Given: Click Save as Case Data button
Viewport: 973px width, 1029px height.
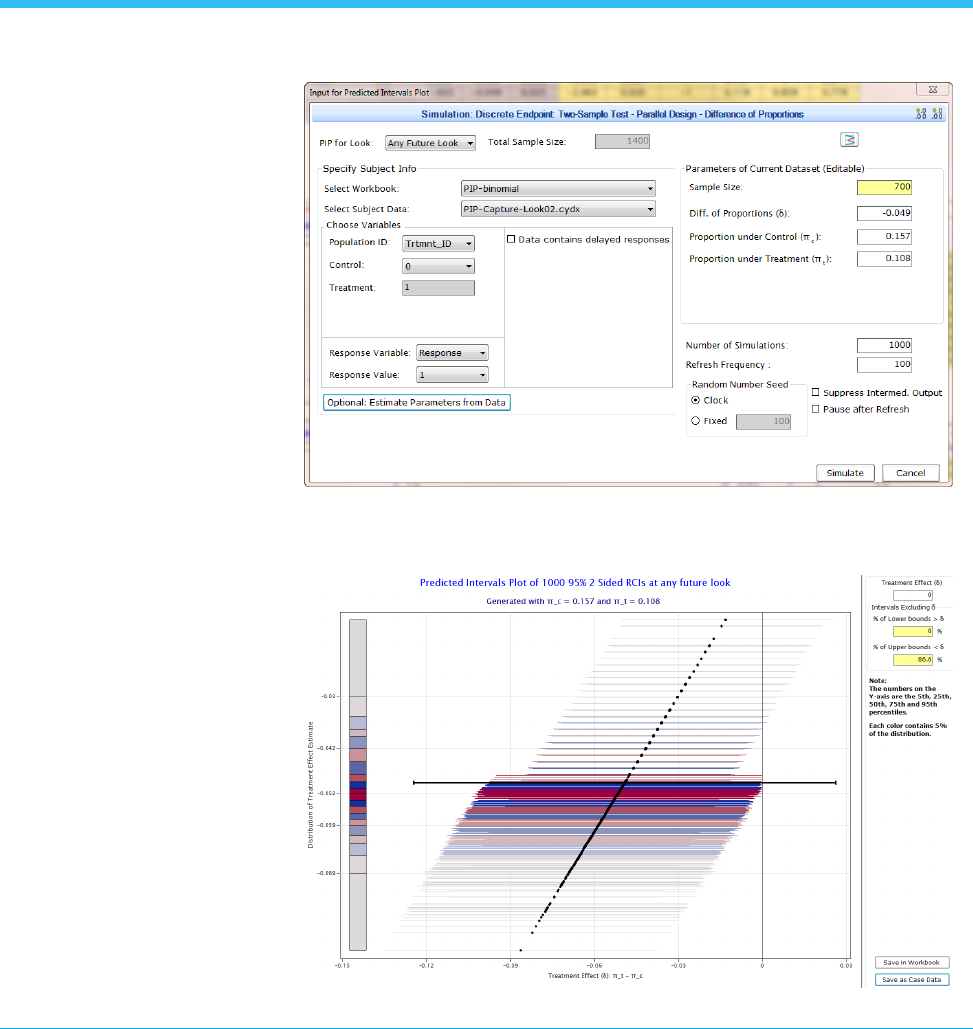Looking at the screenshot, I should [912, 979].
